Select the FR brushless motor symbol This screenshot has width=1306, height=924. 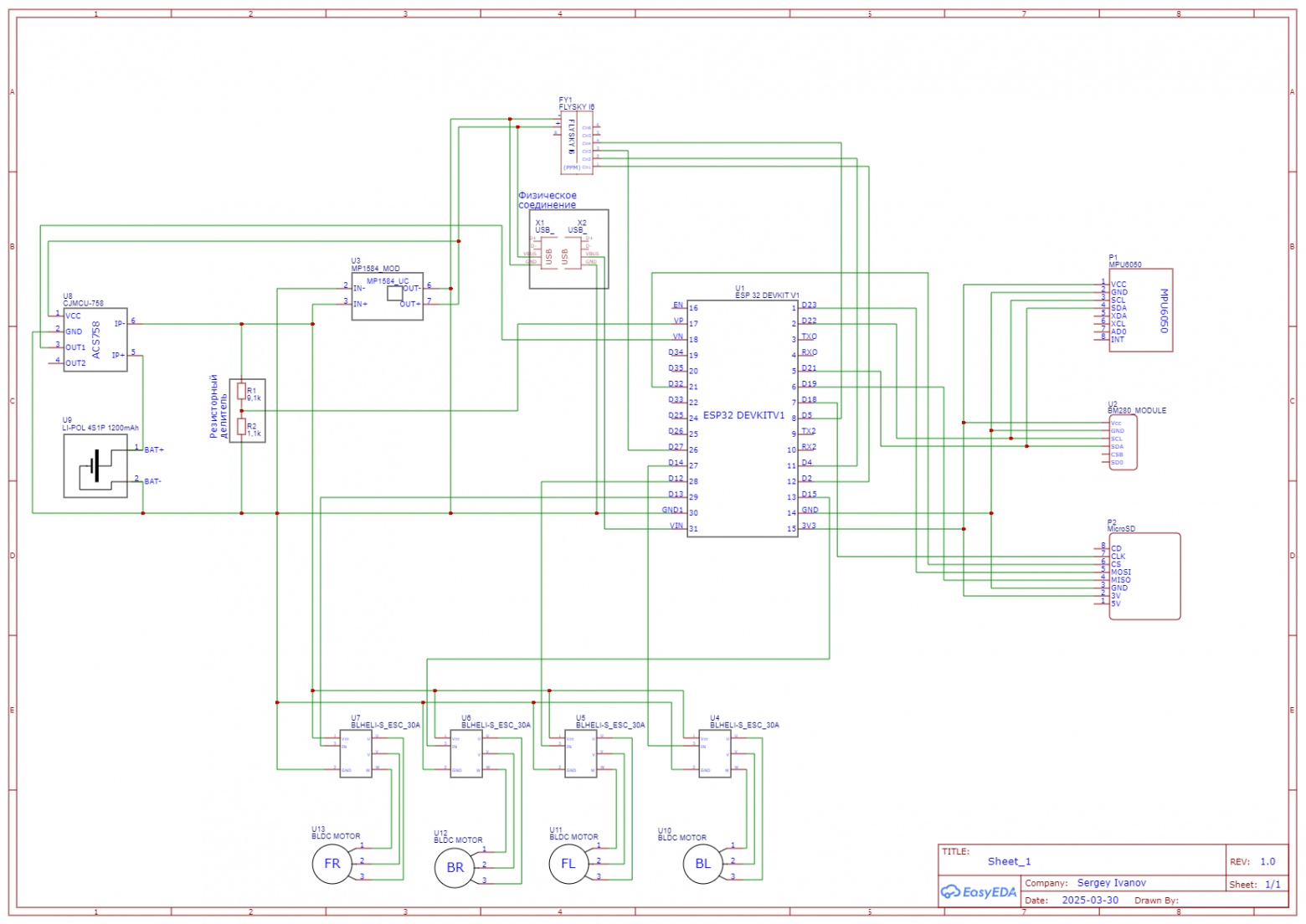[x=332, y=864]
